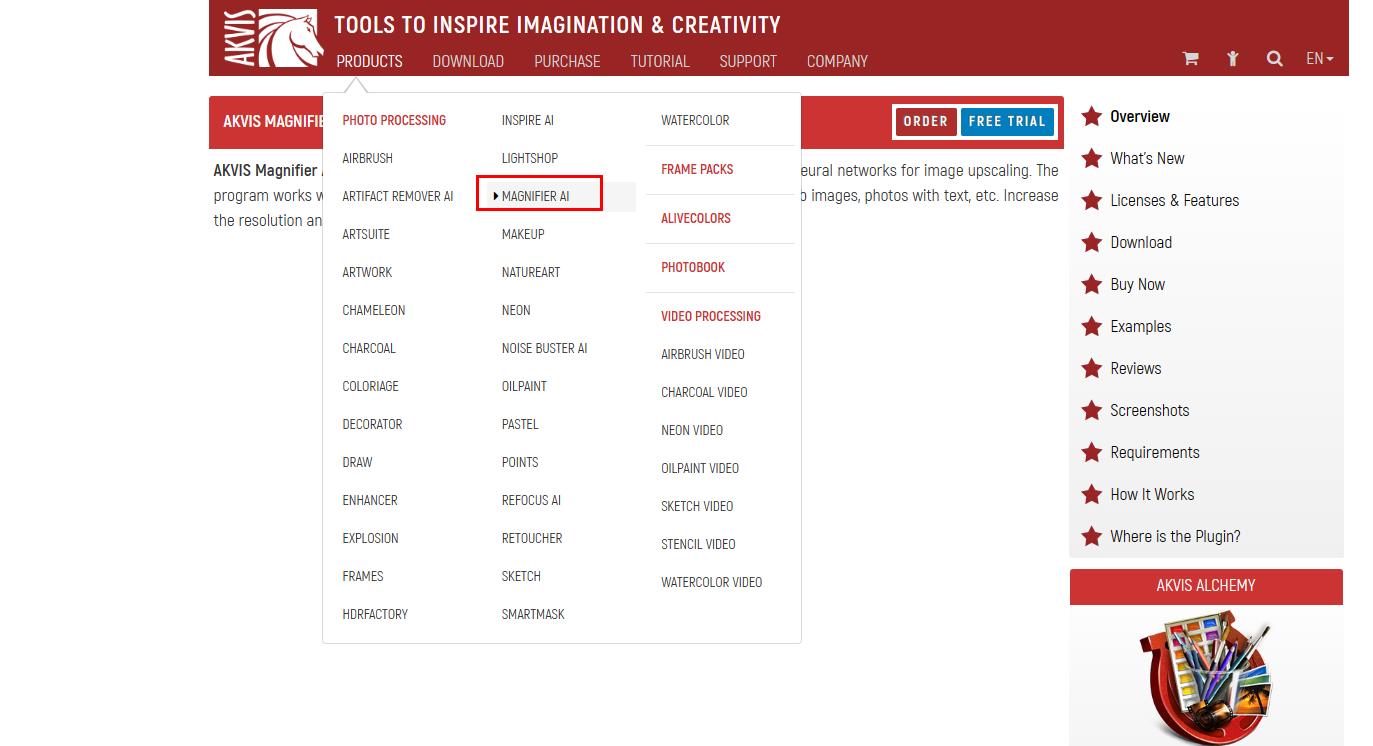Select Pastel product
The image size is (1373, 746).
click(520, 424)
